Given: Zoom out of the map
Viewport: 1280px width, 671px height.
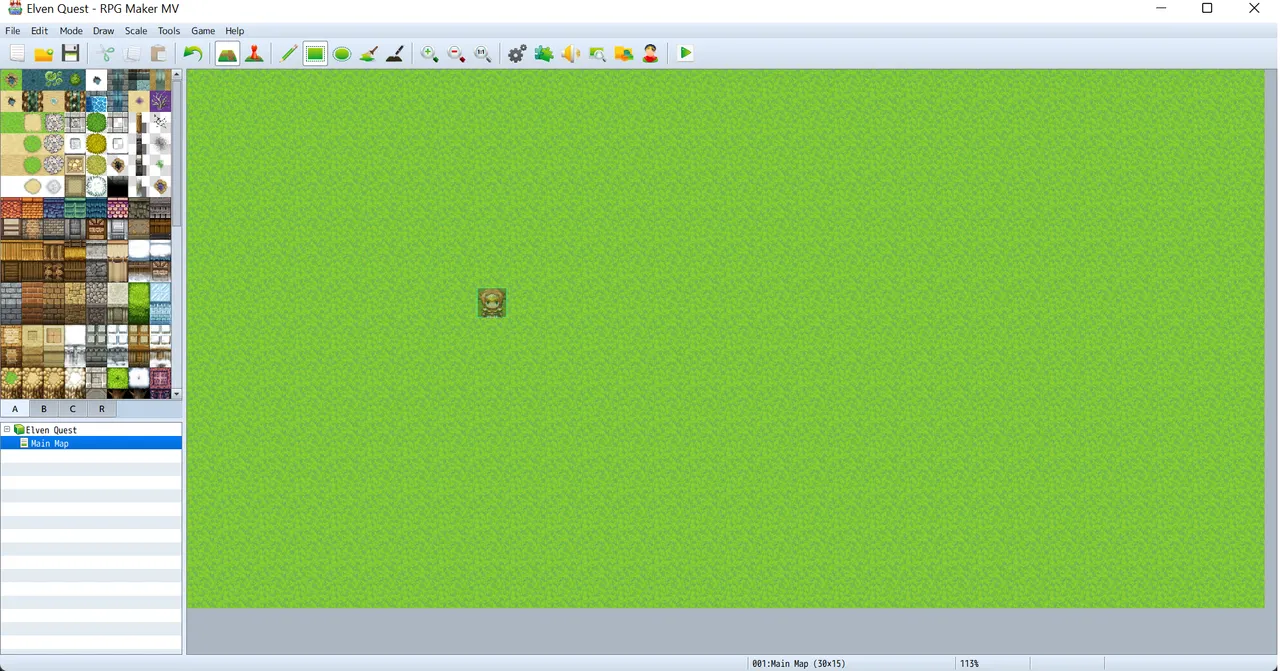Looking at the screenshot, I should tap(456, 54).
